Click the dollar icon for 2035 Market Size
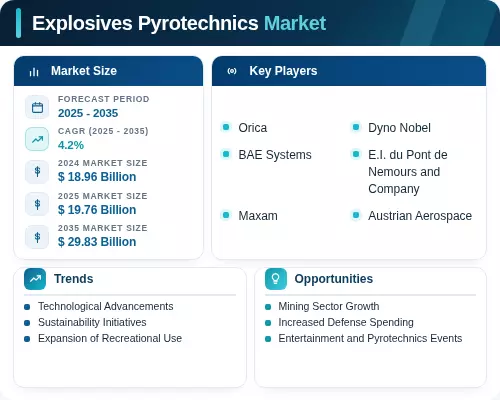The image size is (500, 400). click(37, 237)
